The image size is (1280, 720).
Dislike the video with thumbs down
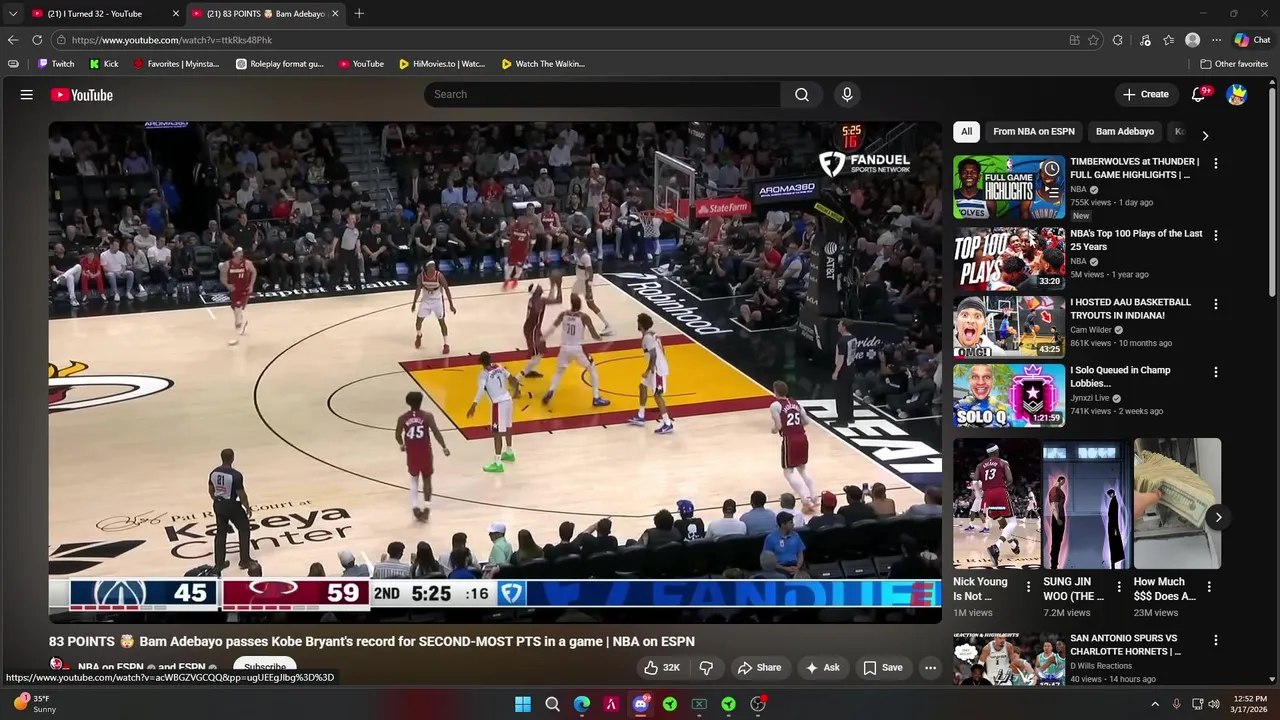pyautogui.click(x=706, y=667)
